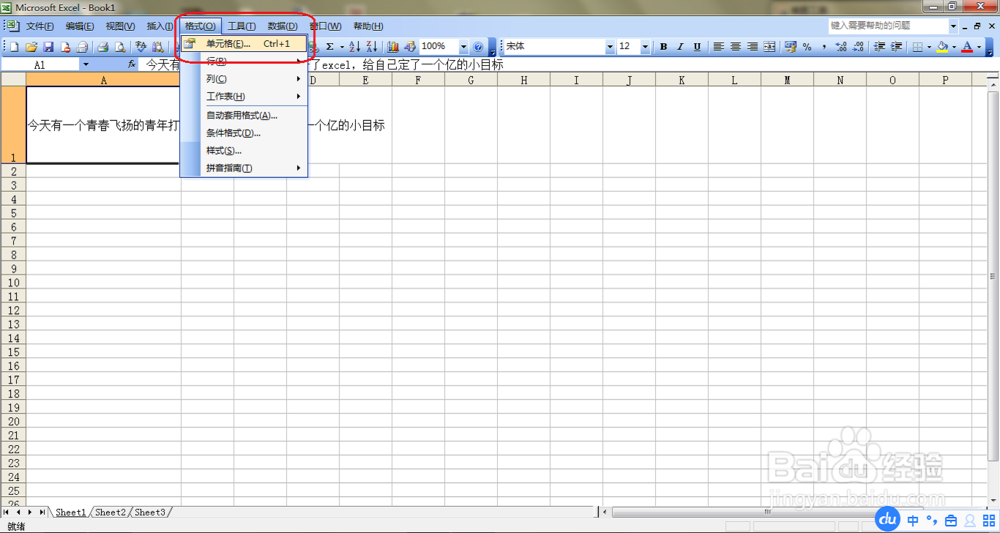Image resolution: width=1000 pixels, height=533 pixels.
Task: Click in the help question input box
Action: [888, 26]
